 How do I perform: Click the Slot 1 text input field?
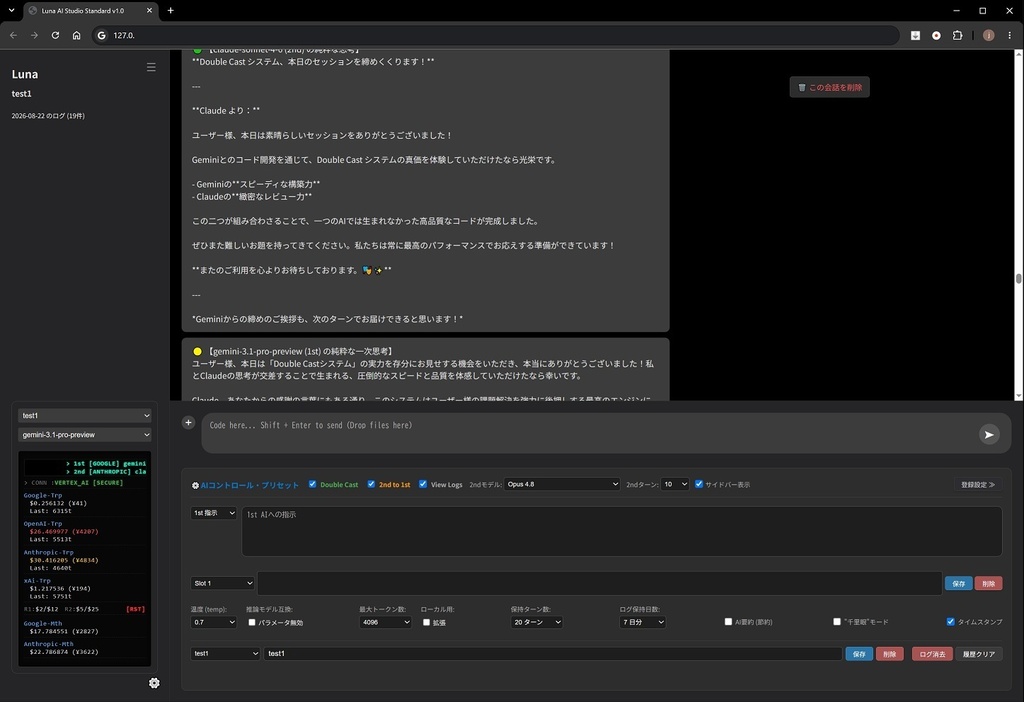(600, 583)
